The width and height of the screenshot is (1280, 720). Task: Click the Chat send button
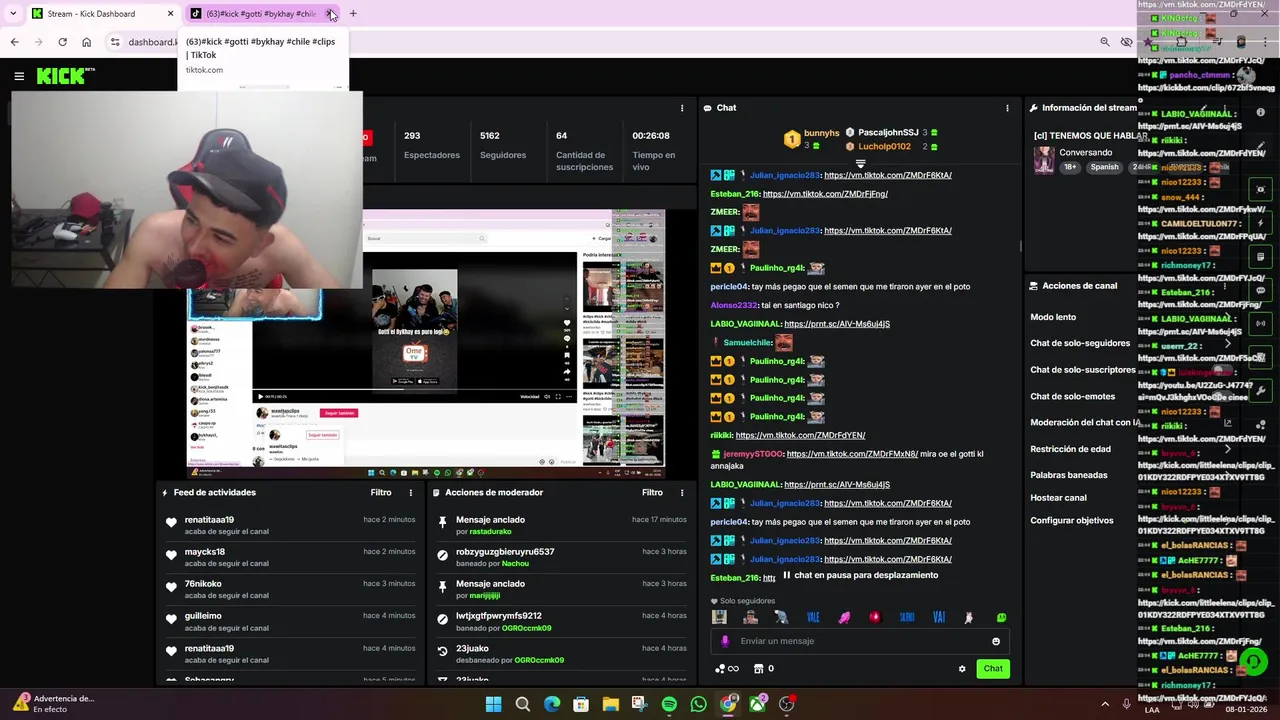993,668
